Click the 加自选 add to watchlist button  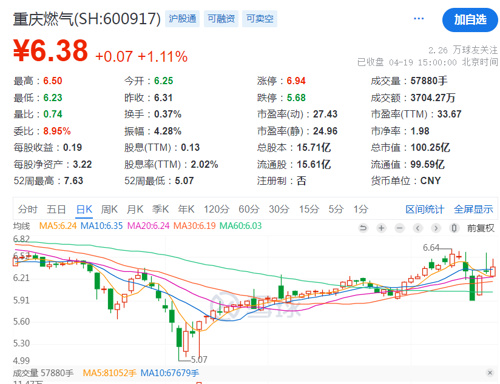click(470, 20)
